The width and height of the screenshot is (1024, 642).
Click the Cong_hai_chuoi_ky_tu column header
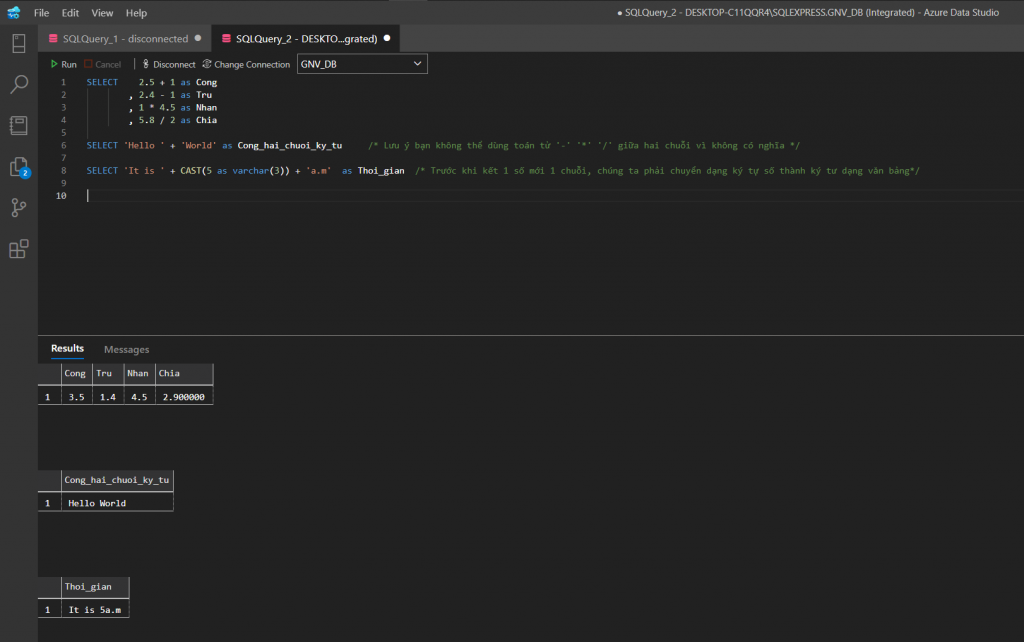click(116, 480)
